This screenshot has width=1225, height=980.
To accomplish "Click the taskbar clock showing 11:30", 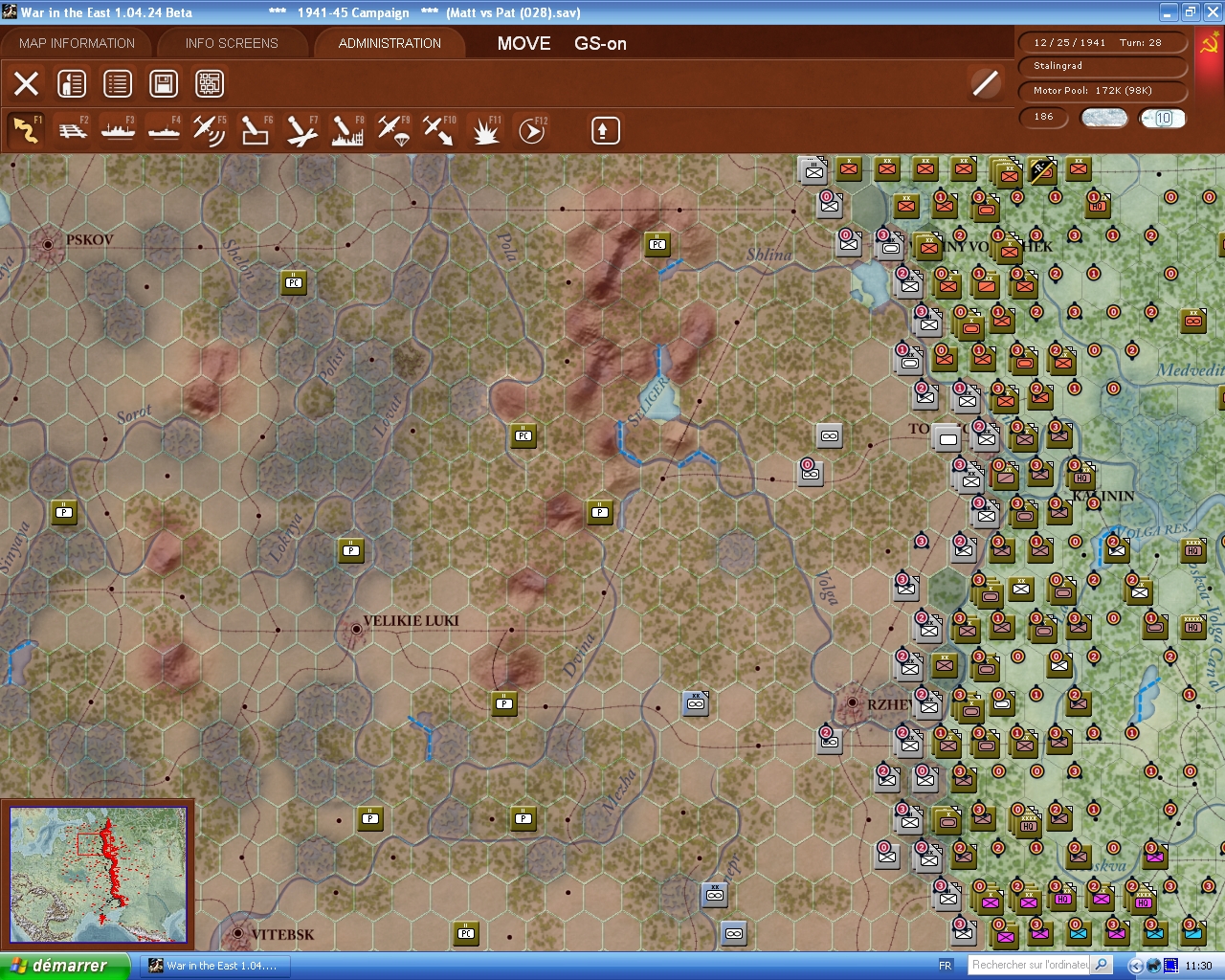I will click(1198, 966).
